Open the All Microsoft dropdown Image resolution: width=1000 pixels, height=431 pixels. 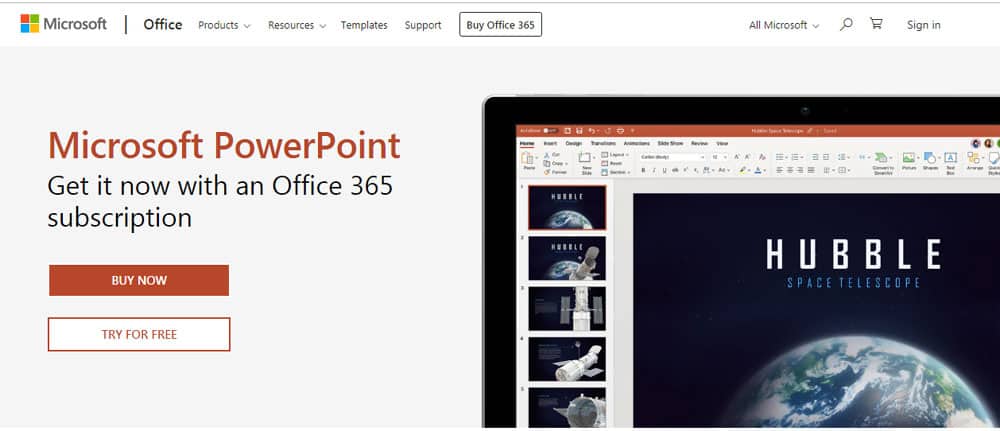tap(784, 25)
